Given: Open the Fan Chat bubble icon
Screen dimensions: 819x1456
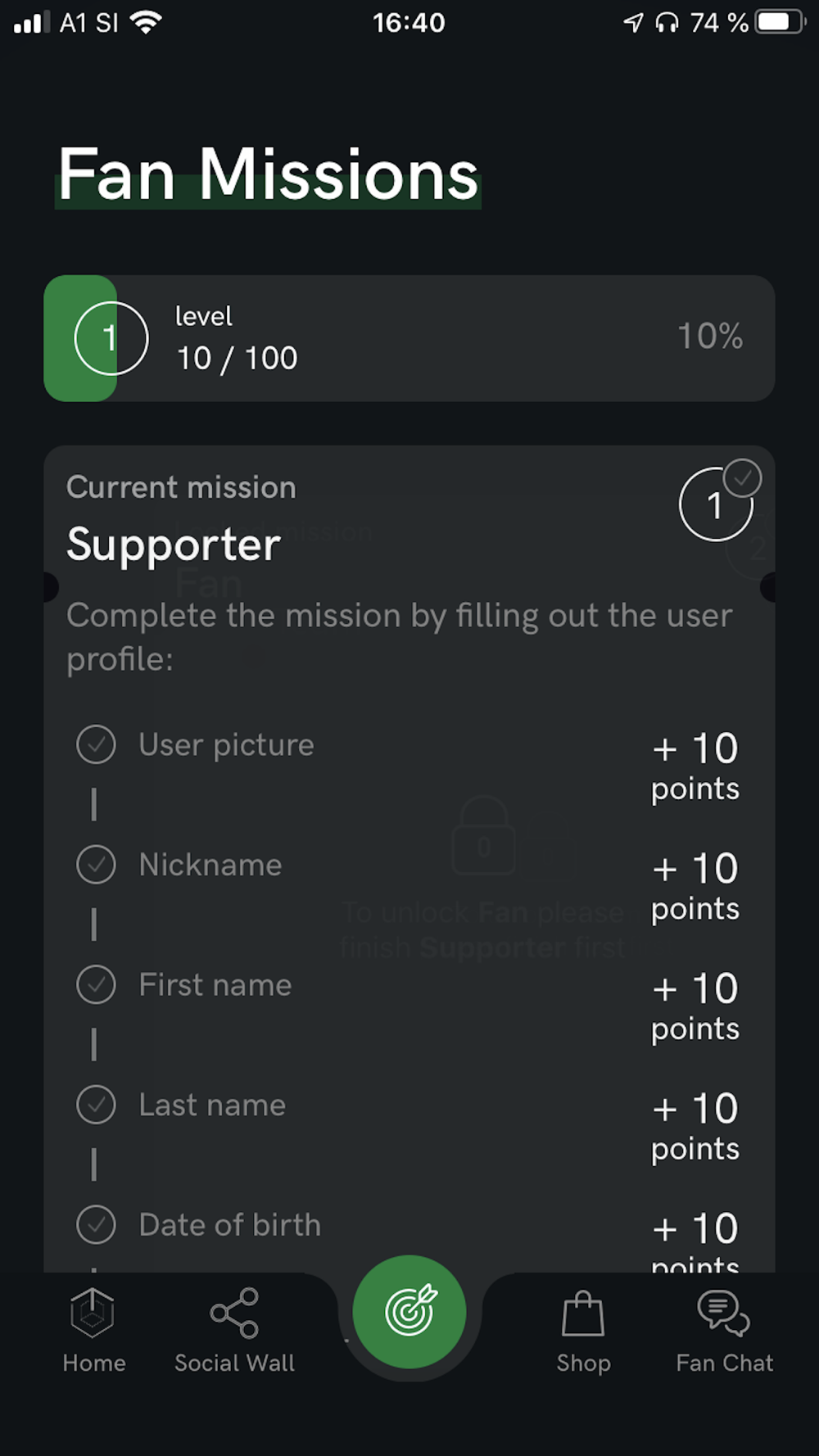Looking at the screenshot, I should pyautogui.click(x=724, y=1313).
